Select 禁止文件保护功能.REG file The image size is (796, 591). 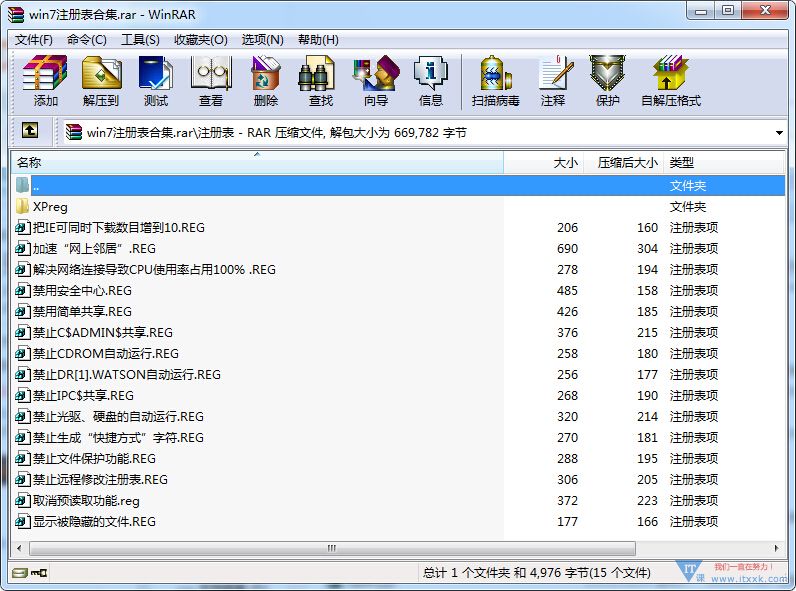pyautogui.click(x=94, y=458)
